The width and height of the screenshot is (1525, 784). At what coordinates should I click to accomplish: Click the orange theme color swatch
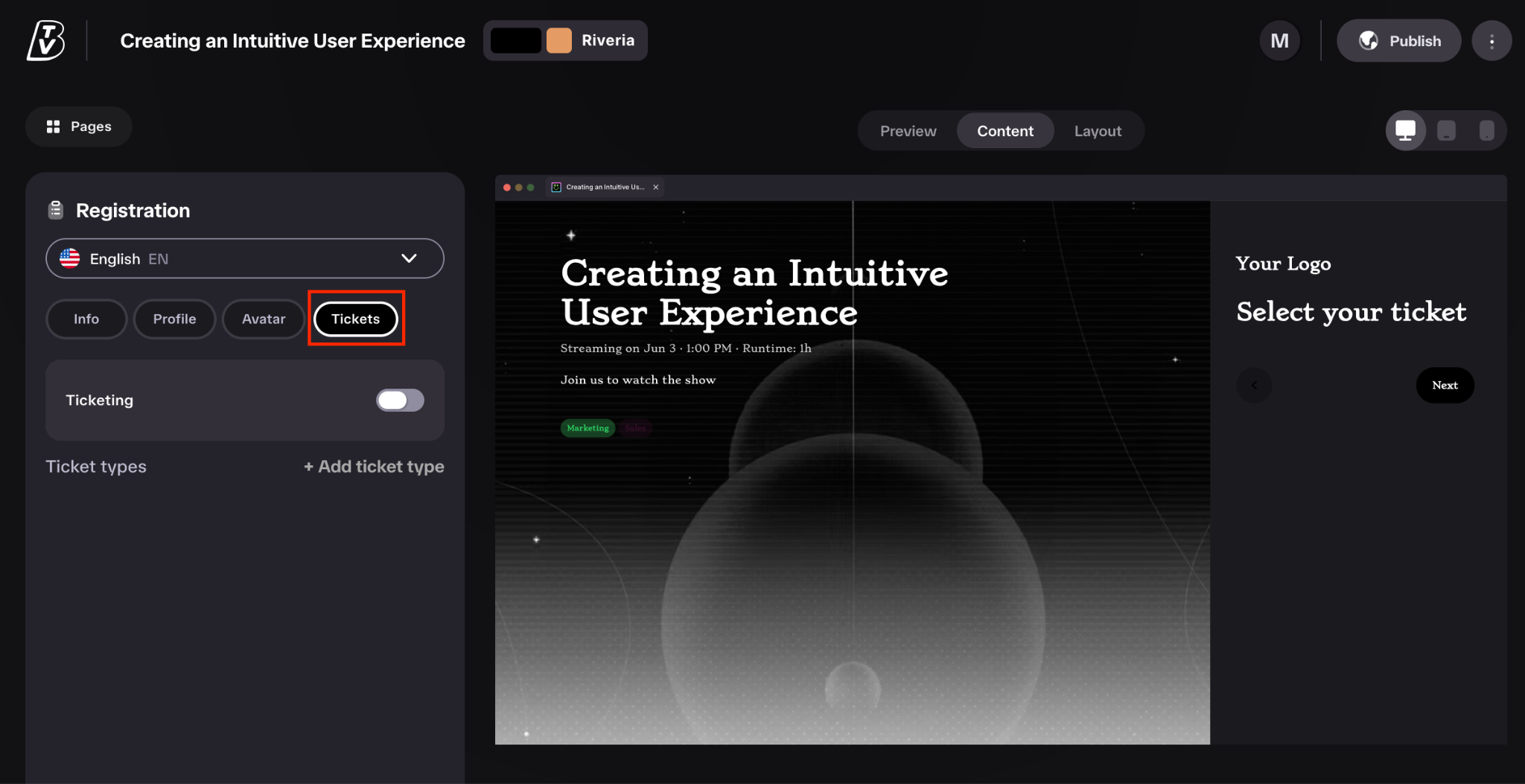coord(559,41)
